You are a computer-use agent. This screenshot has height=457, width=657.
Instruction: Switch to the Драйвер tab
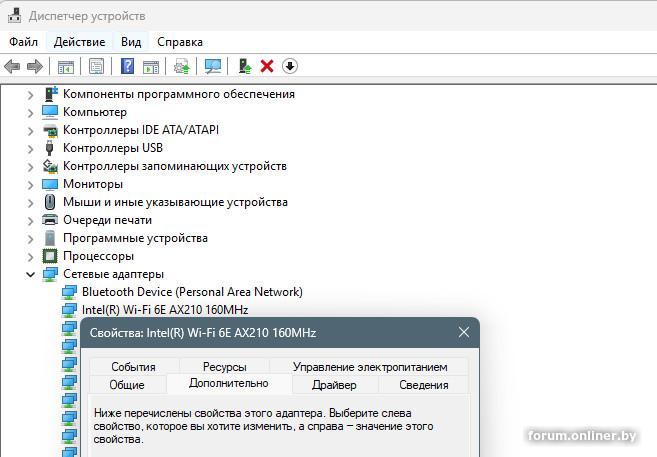click(333, 385)
